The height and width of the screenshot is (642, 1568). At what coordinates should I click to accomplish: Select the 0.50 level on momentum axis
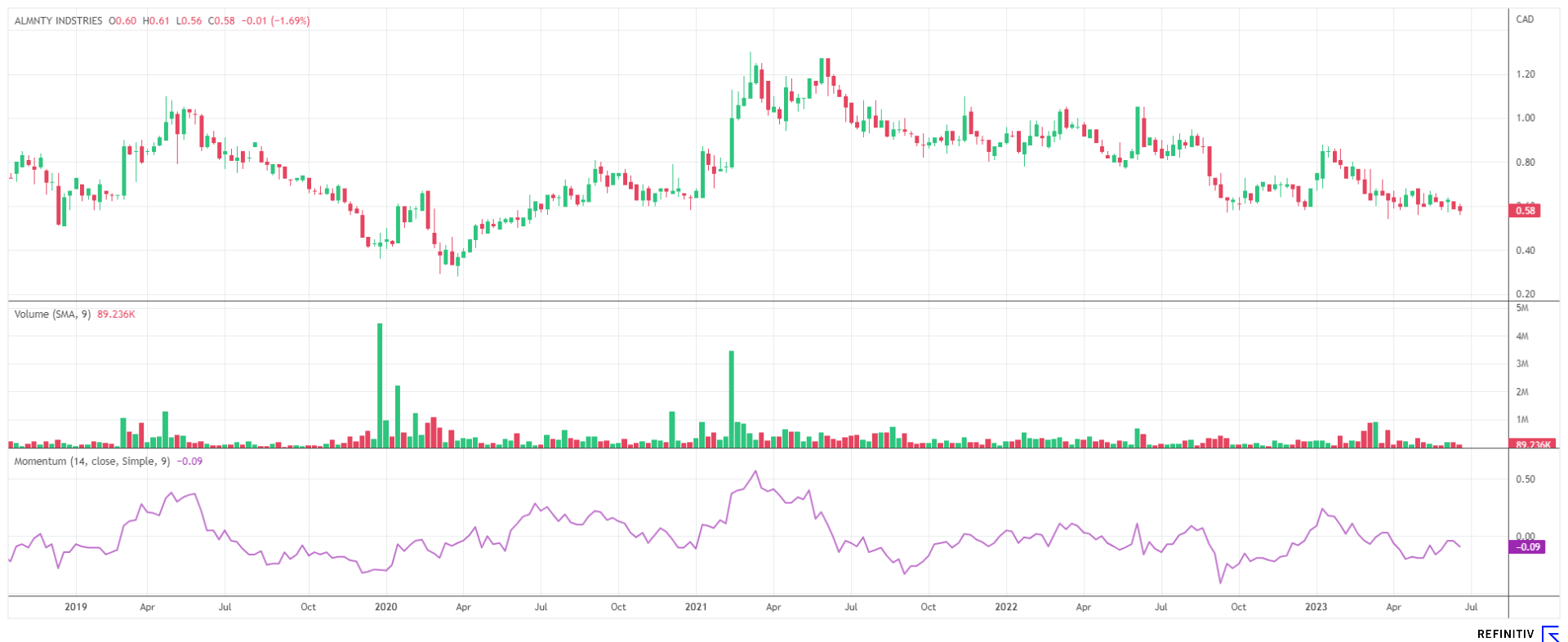click(1525, 479)
